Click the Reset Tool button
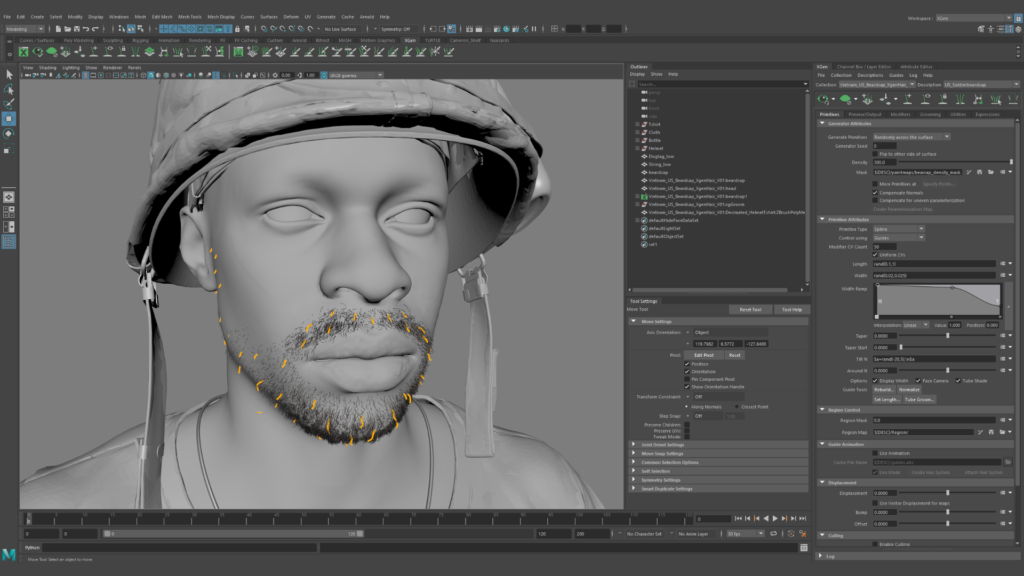This screenshot has height=576, width=1024. point(750,310)
